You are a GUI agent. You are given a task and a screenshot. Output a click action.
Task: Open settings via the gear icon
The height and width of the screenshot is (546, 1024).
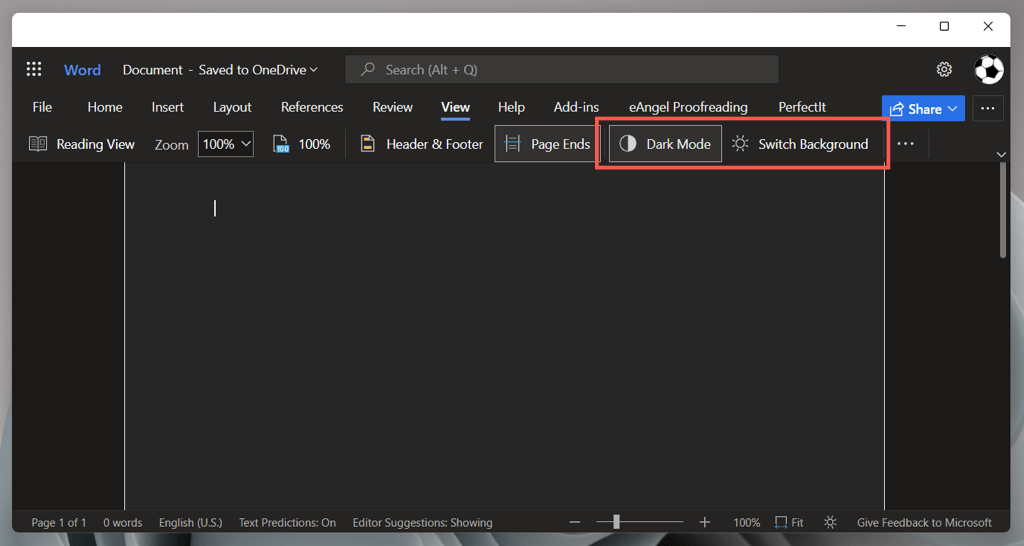pyautogui.click(x=944, y=69)
